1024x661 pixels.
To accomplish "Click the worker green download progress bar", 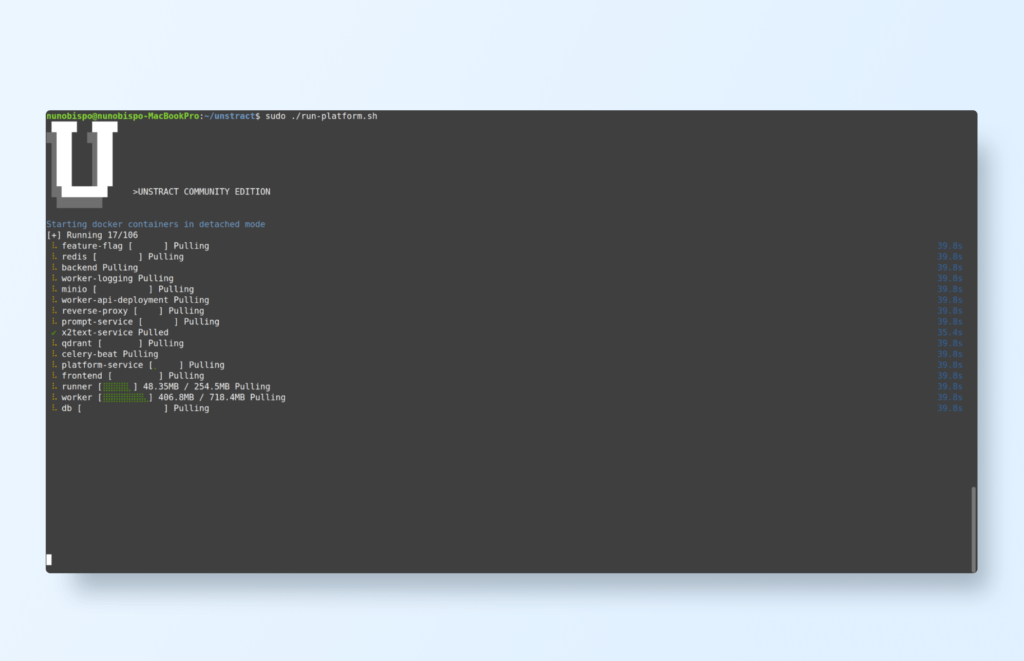I will point(125,397).
